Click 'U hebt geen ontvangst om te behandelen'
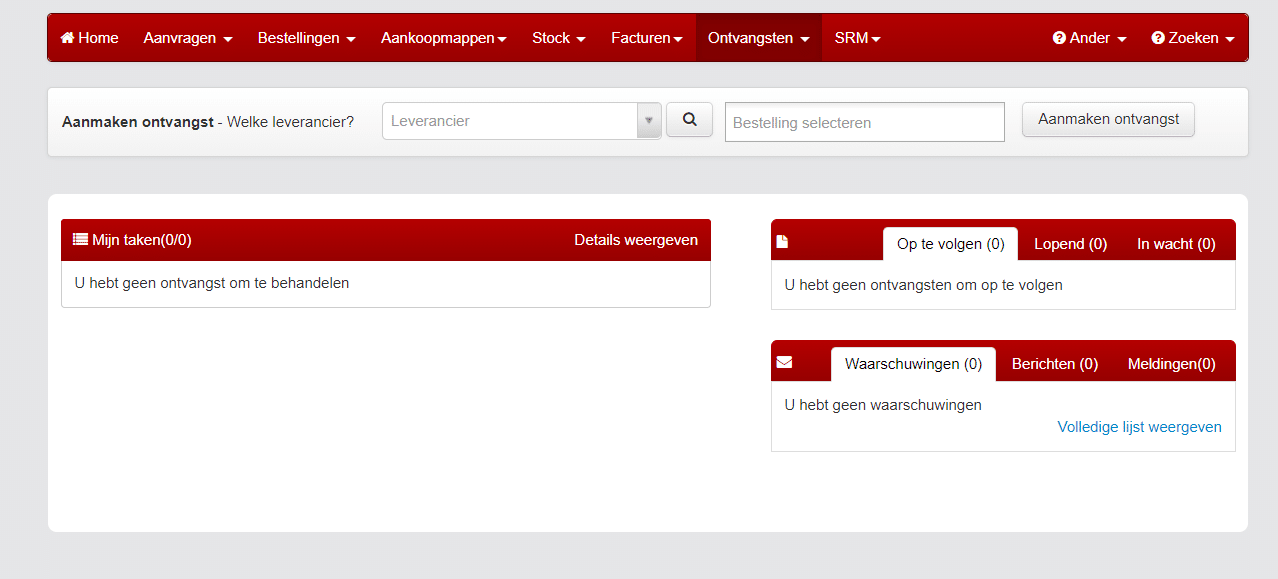This screenshot has width=1278, height=579. [x=212, y=283]
